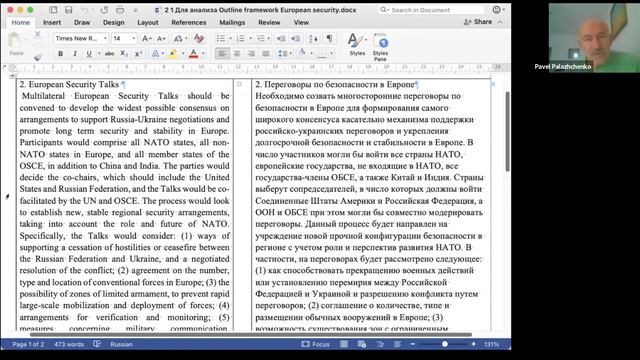
Task: Click the Cut scissors icon
Action: pos(38,35)
